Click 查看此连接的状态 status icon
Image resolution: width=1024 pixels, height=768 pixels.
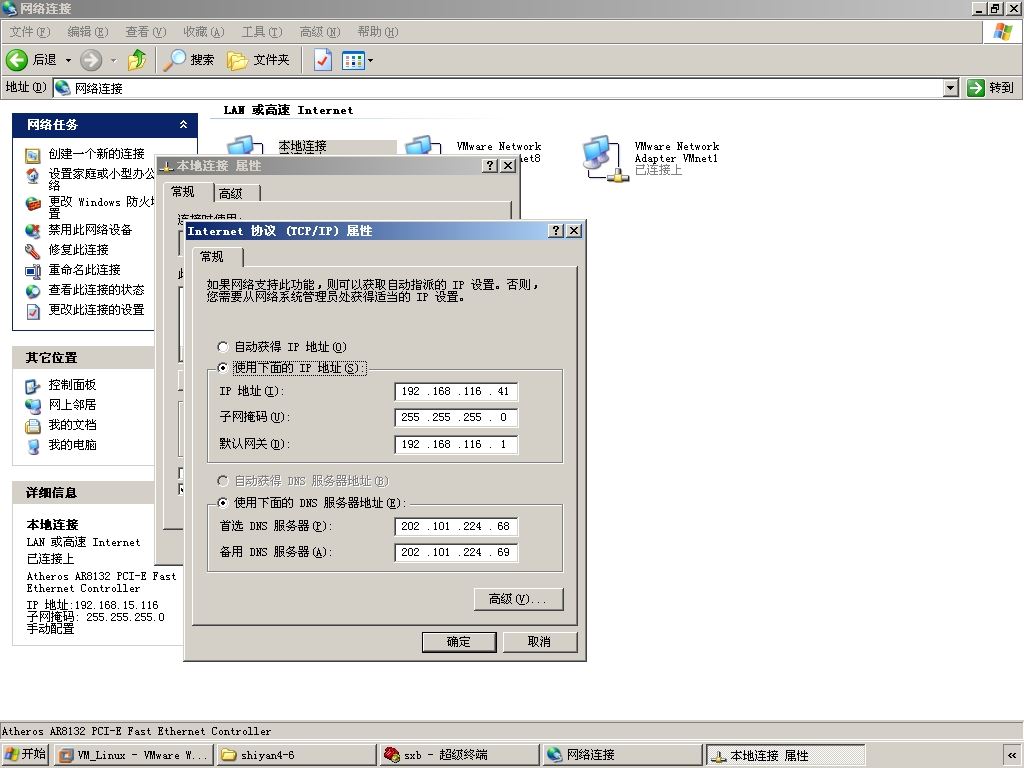point(33,291)
